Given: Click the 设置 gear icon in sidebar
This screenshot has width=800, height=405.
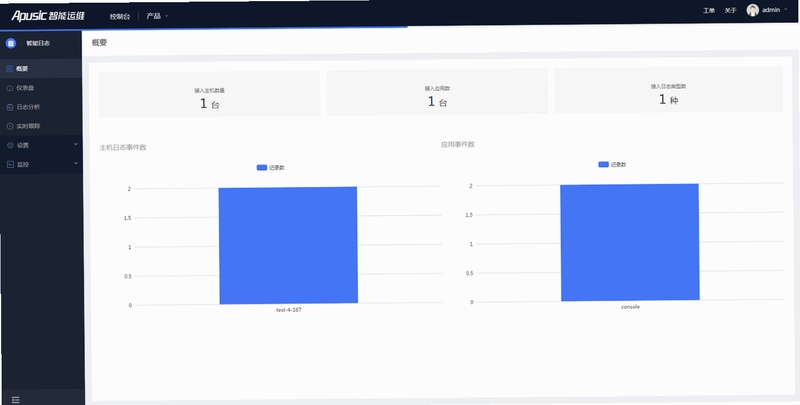Looking at the screenshot, I should pos(10,145).
